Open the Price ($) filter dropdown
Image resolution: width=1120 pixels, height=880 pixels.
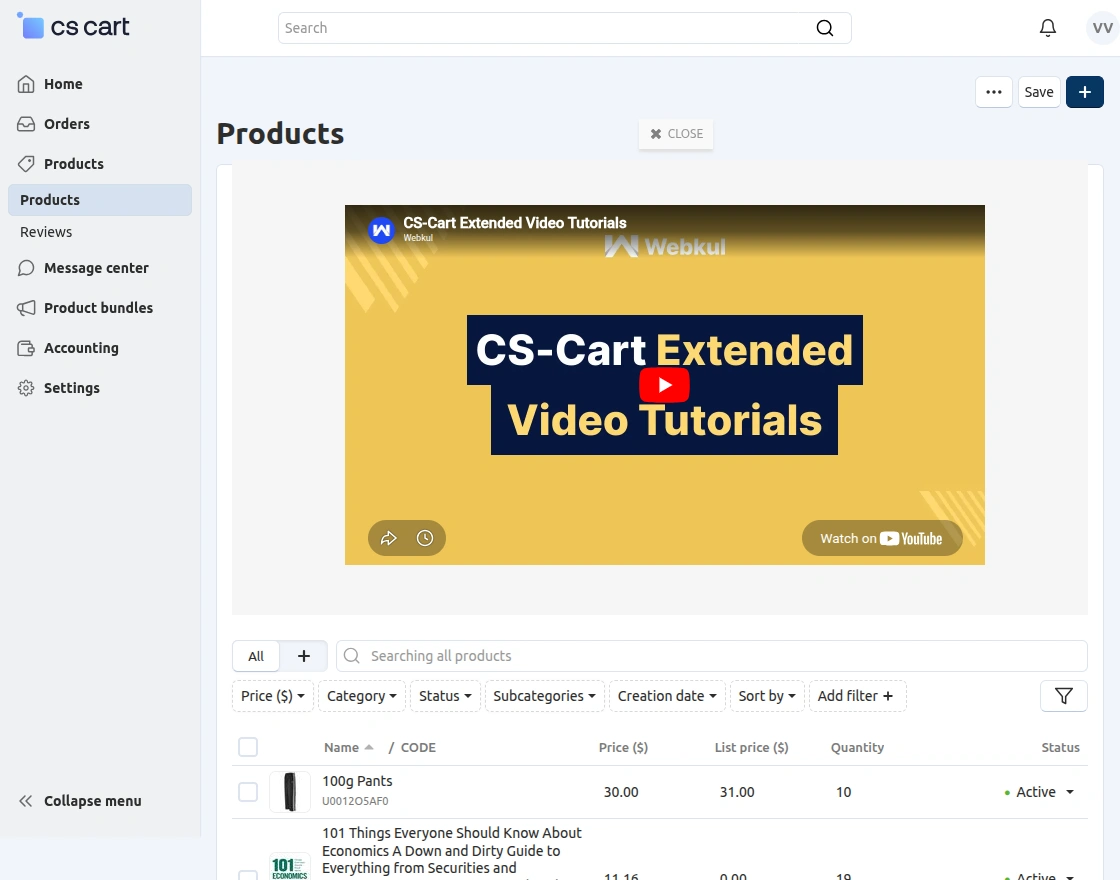(273, 696)
